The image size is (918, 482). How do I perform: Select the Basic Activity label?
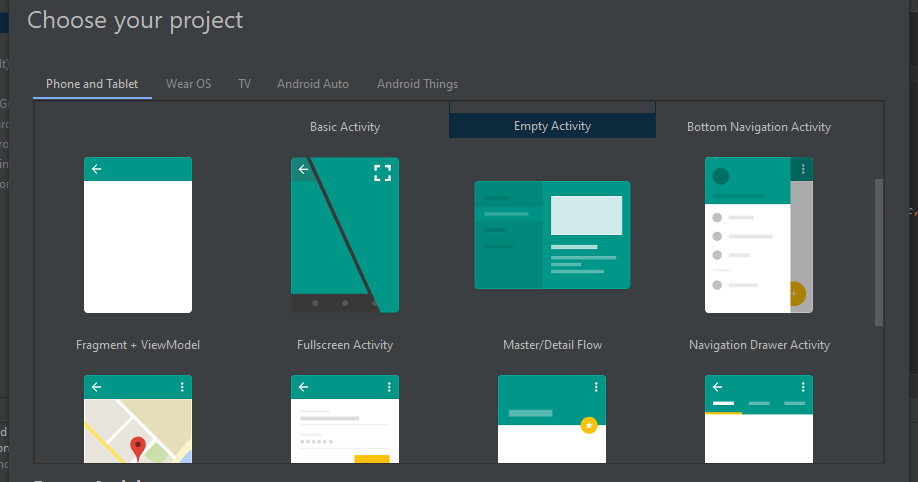pos(345,127)
